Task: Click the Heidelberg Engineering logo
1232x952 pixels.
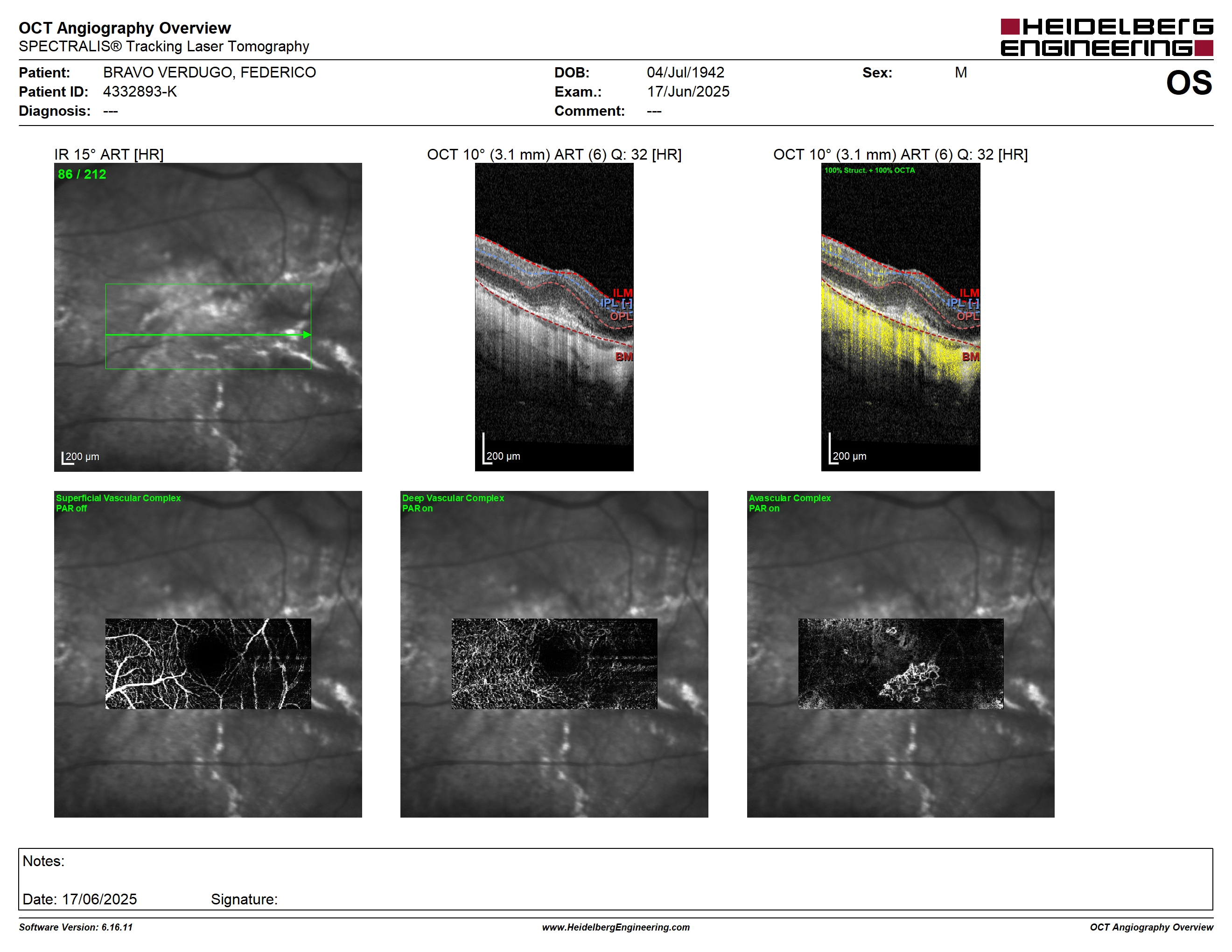Action: point(1107,37)
